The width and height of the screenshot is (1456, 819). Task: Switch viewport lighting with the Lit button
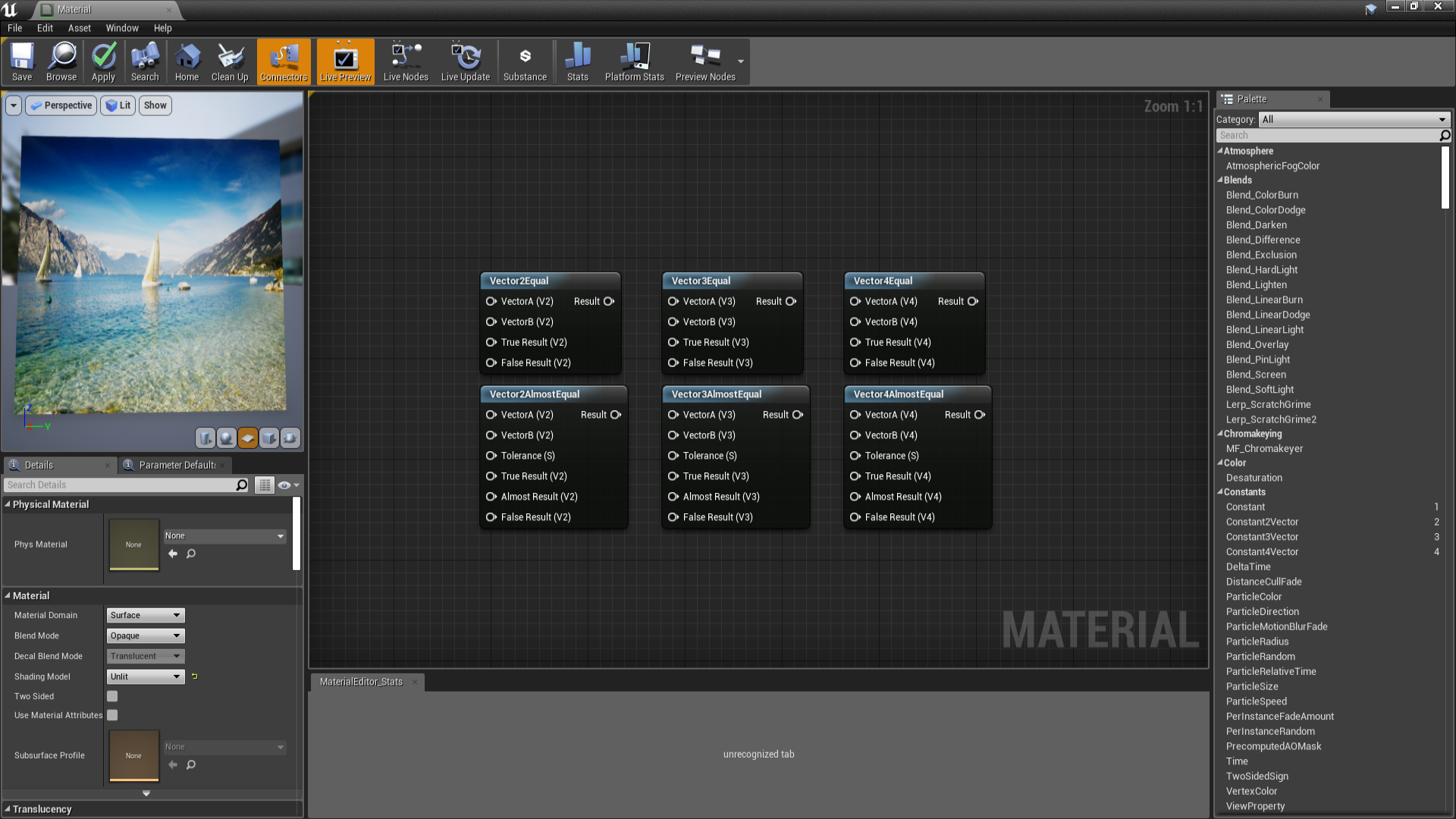pyautogui.click(x=118, y=105)
